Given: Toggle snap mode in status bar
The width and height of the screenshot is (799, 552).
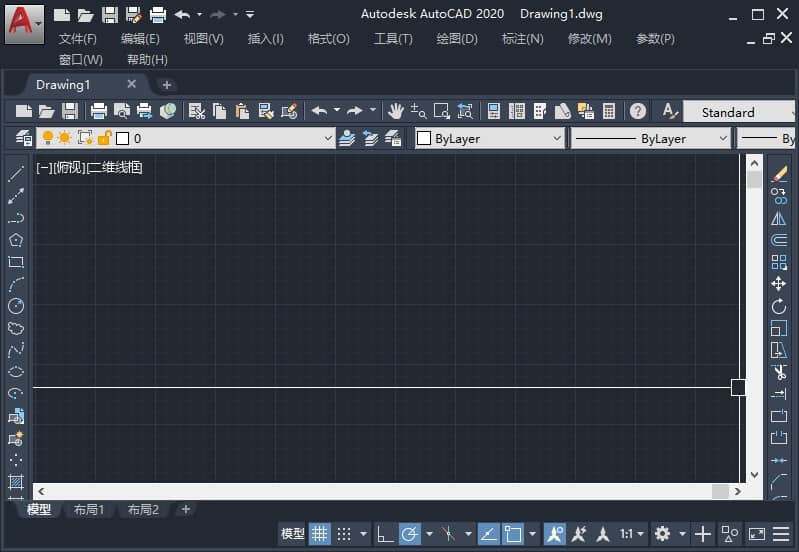Looking at the screenshot, I should point(344,534).
